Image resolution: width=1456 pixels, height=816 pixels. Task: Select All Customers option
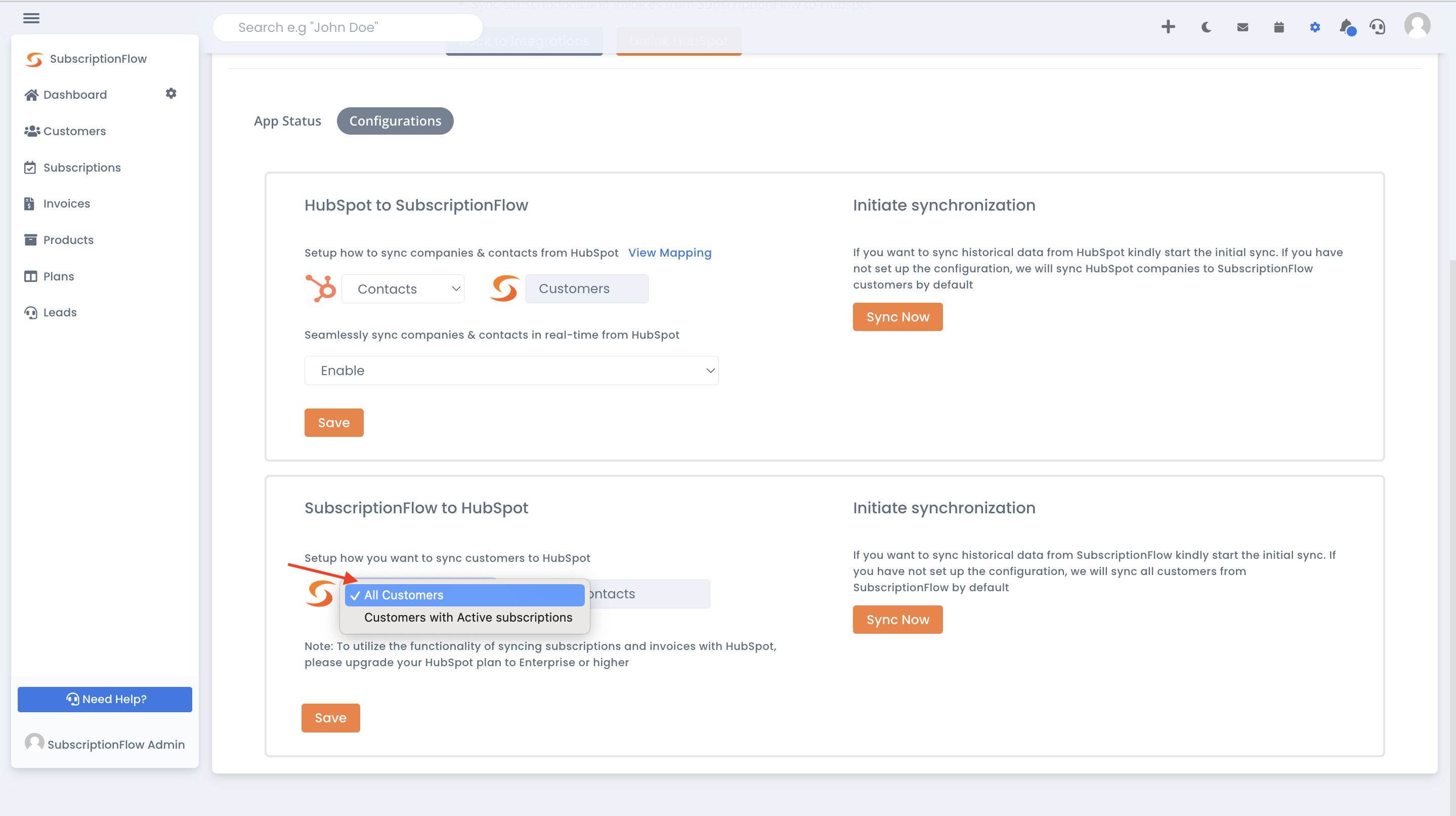[x=464, y=595]
